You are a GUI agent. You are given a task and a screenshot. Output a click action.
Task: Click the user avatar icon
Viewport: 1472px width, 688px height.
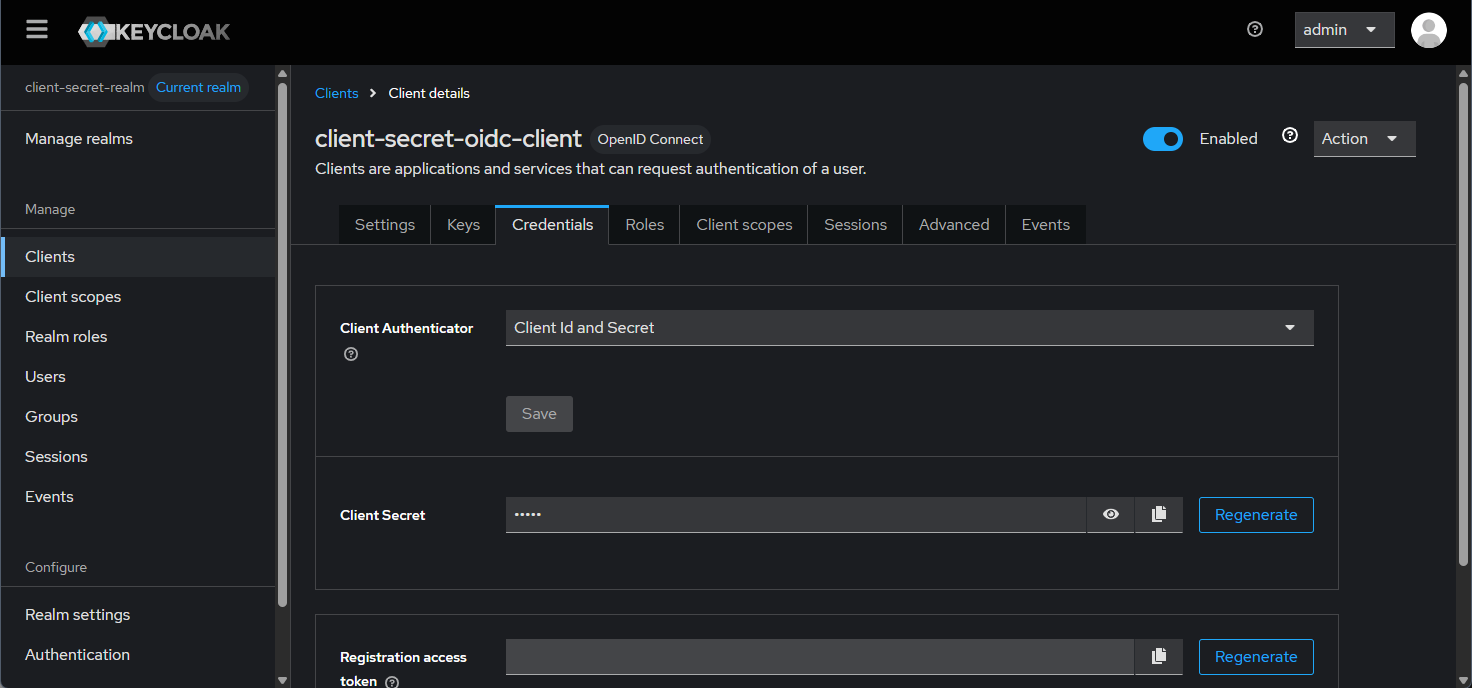[x=1428, y=30]
